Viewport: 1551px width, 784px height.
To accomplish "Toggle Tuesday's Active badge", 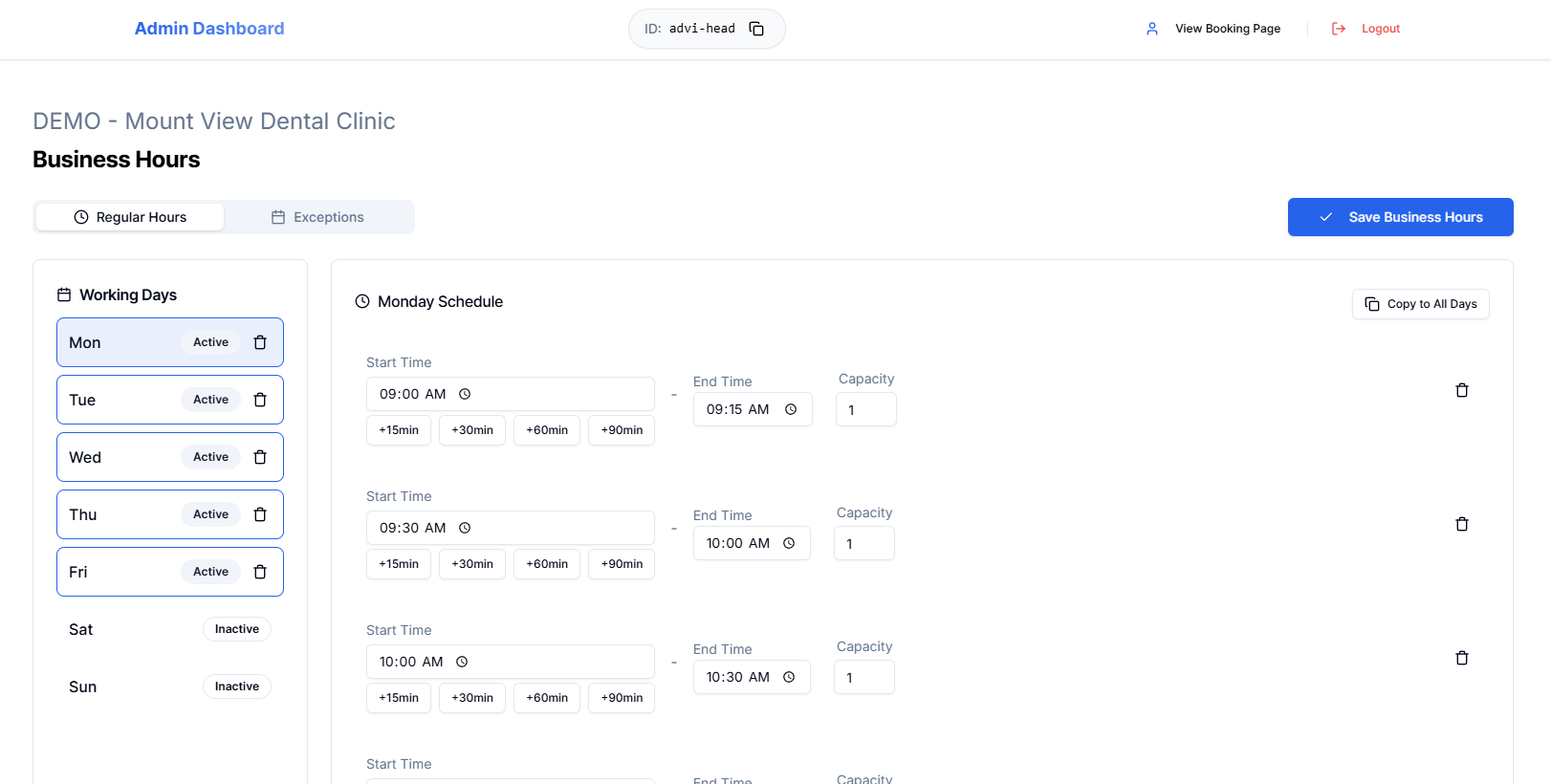I will click(x=210, y=400).
